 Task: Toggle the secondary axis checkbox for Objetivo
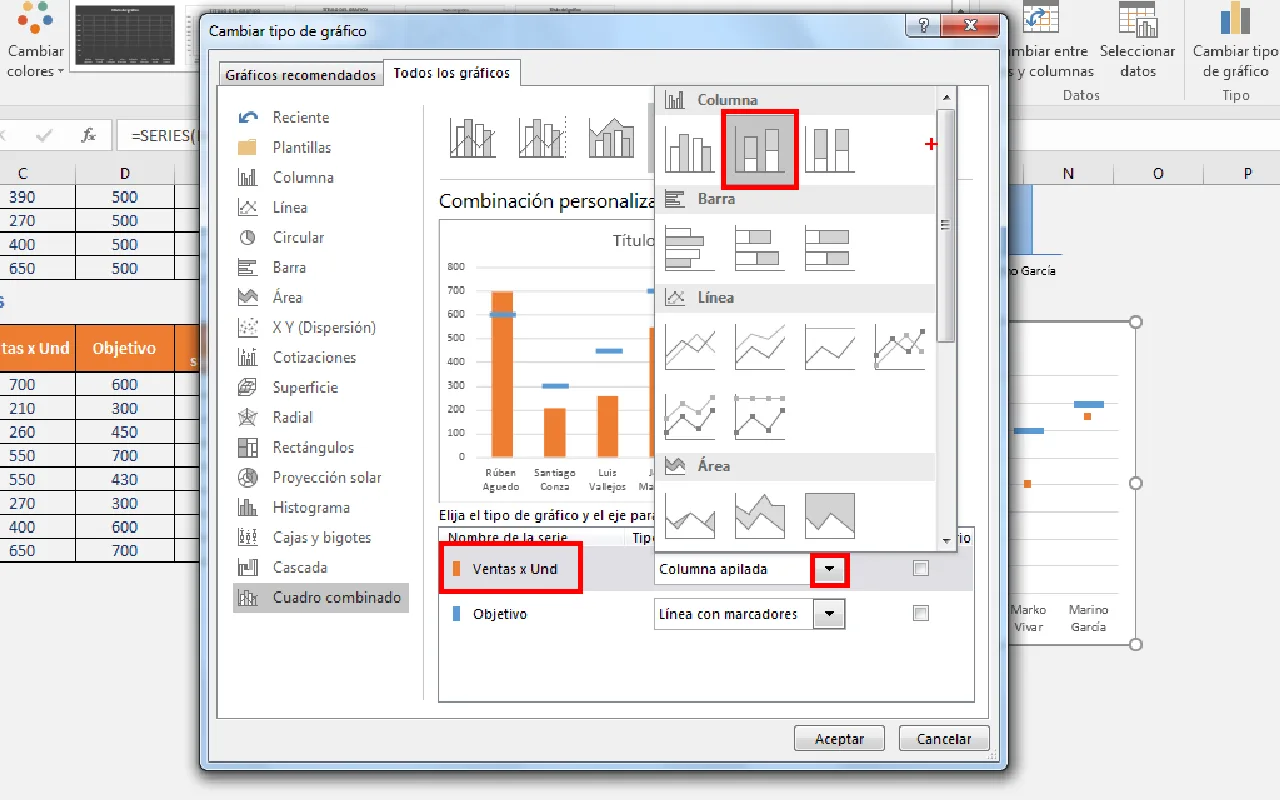coord(921,613)
